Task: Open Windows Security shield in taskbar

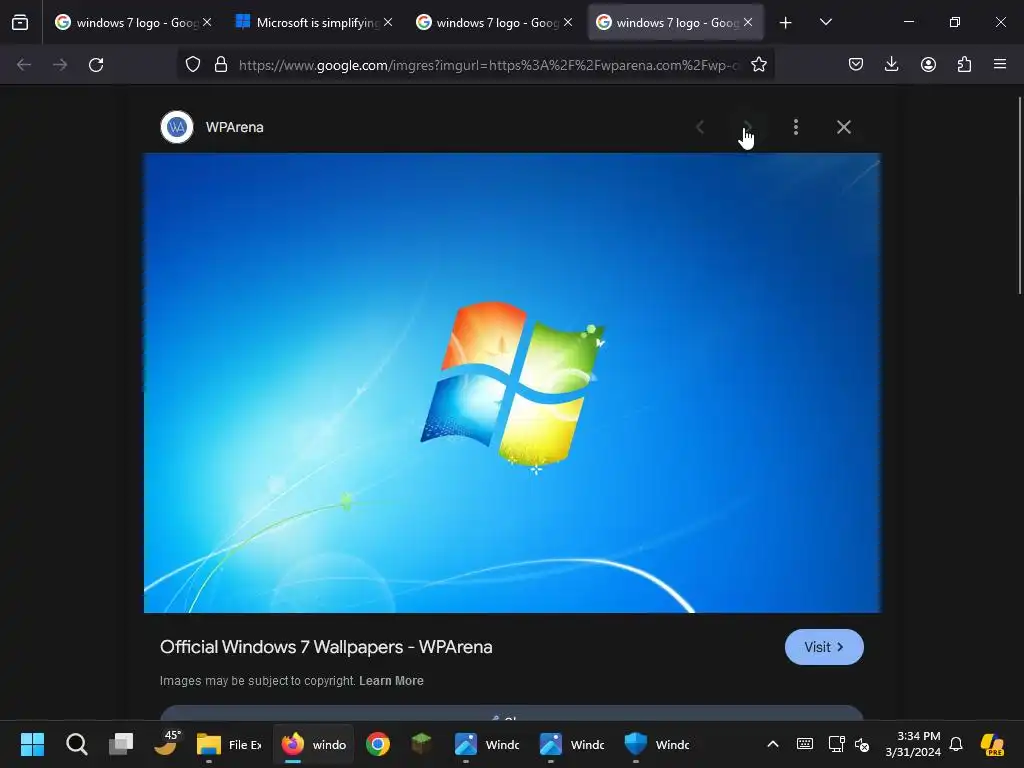Action: (x=657, y=744)
